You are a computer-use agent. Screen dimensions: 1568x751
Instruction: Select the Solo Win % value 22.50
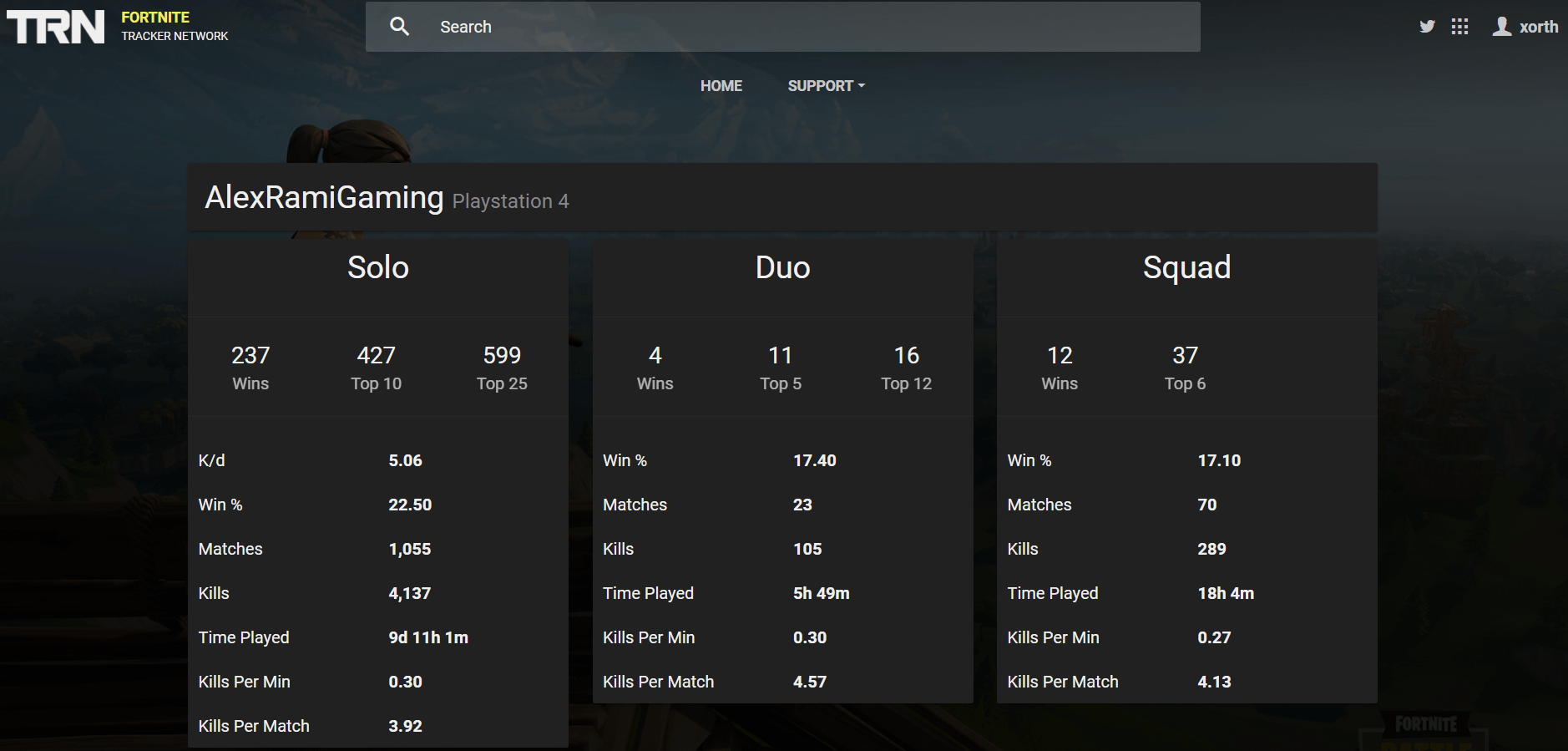click(410, 505)
